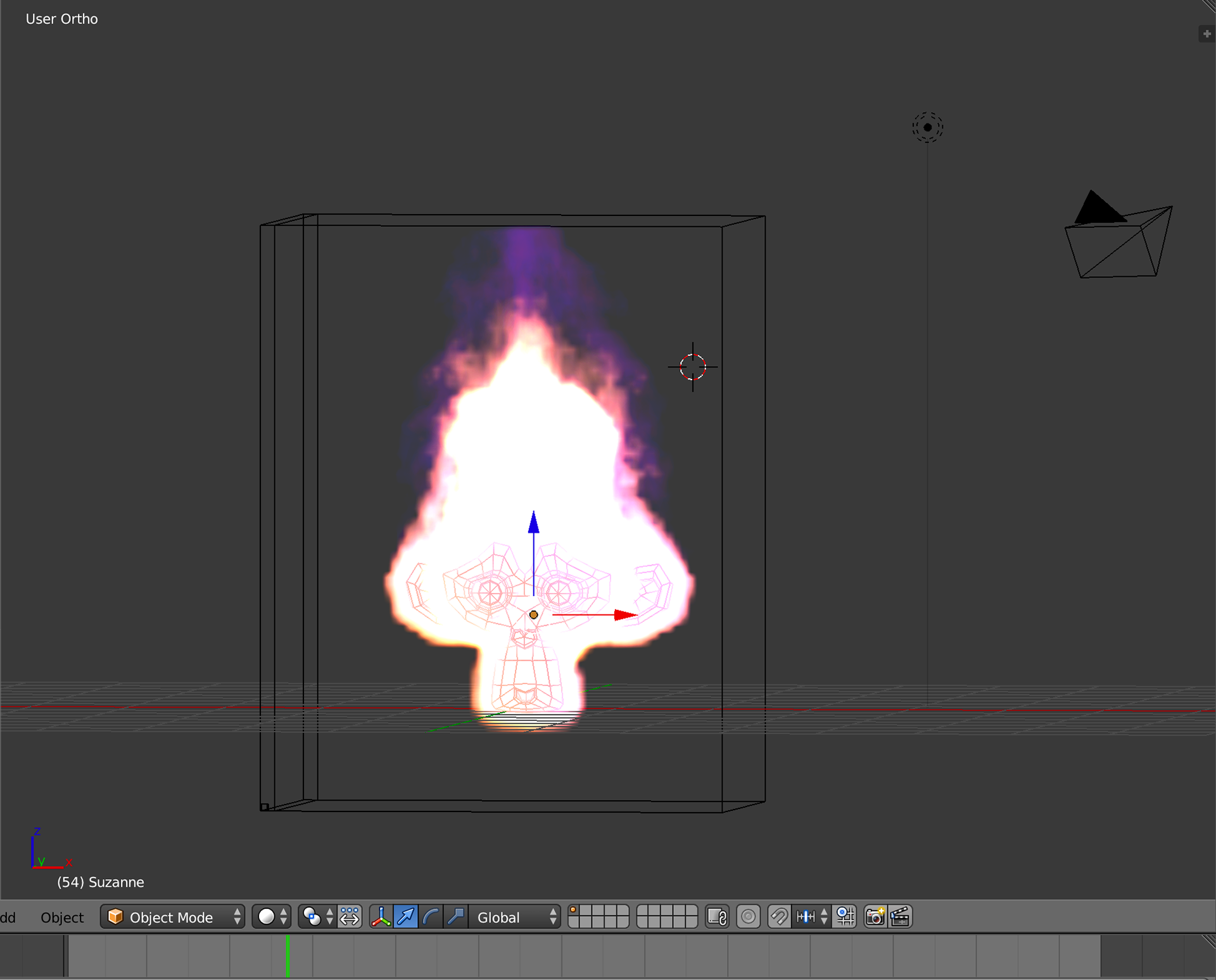Click the blue Z-axis manipulator arrow
Image resolution: width=1216 pixels, height=980 pixels.
point(534,522)
